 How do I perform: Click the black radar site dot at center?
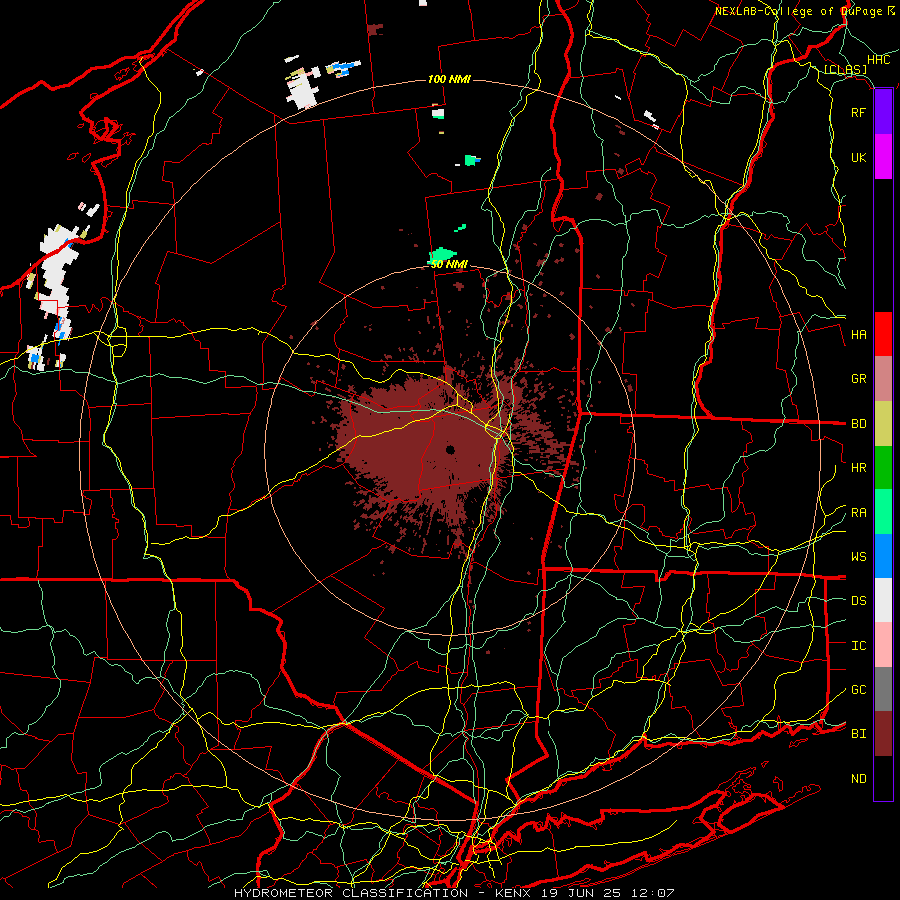[x=450, y=449]
